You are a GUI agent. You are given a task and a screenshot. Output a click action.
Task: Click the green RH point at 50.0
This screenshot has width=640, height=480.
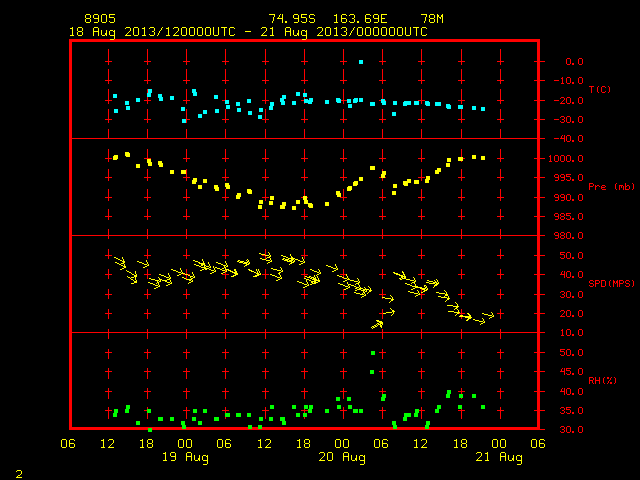click(373, 353)
